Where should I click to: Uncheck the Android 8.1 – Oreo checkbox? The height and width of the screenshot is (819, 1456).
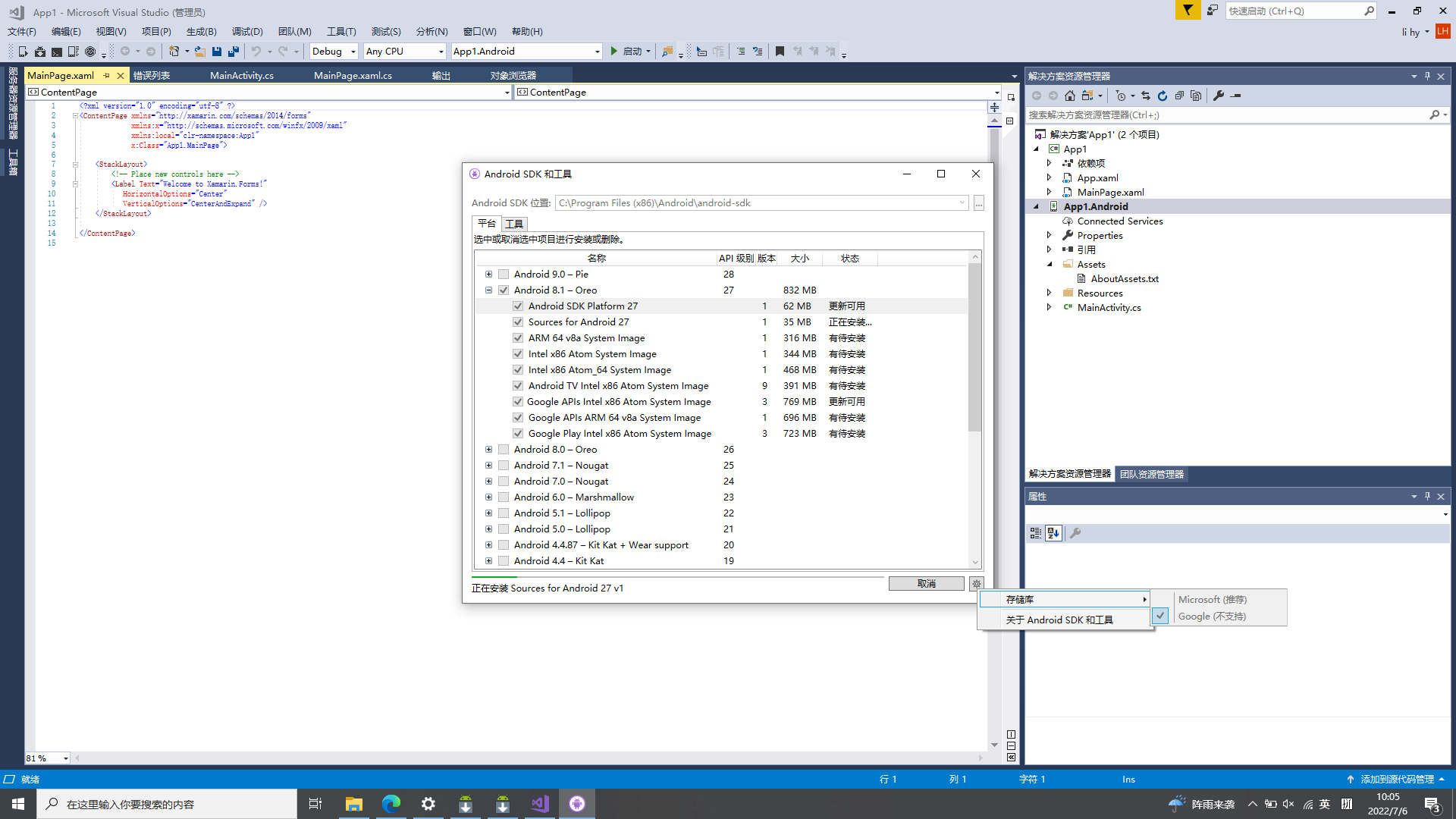504,290
